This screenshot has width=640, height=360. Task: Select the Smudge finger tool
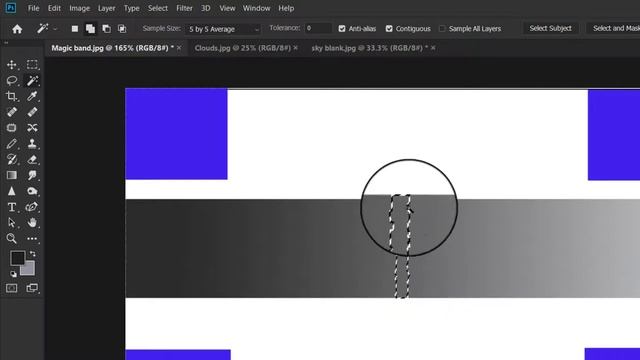pos(32,175)
